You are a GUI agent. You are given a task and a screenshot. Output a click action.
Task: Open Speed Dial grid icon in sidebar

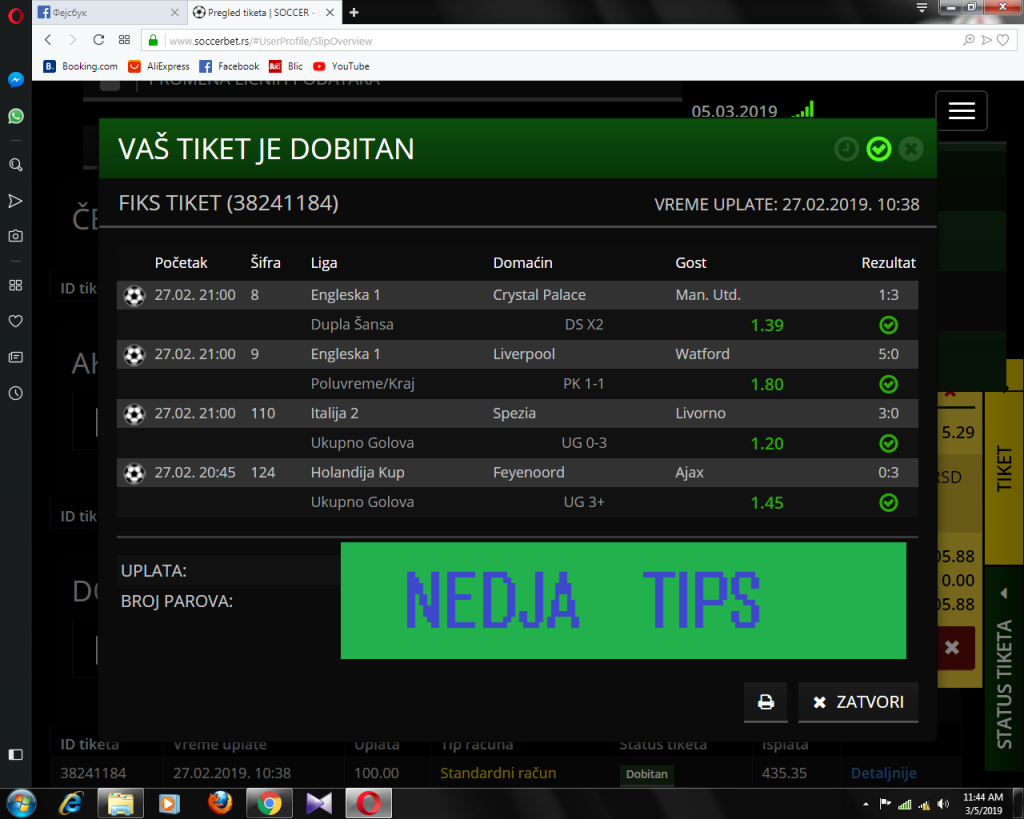click(x=16, y=285)
